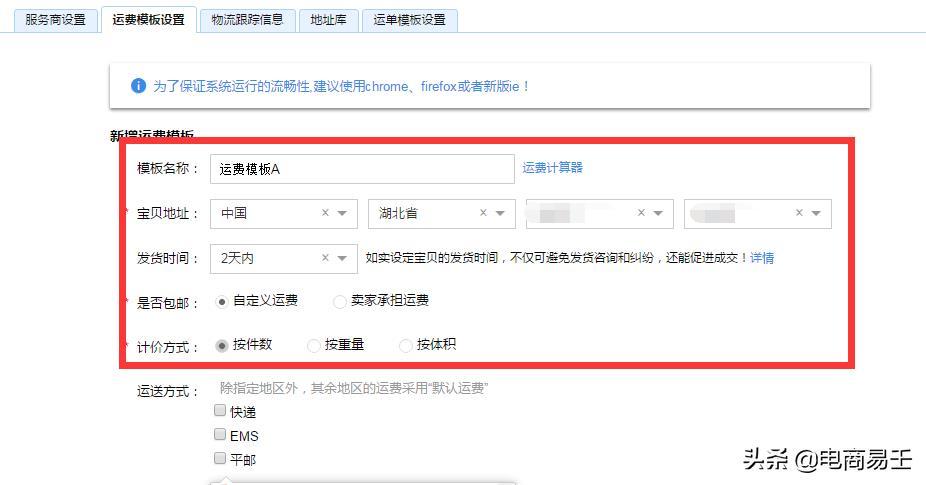This screenshot has width=926, height=485.
Task: Click the chrome/firefox browser recommendation notice text
Action: pyautogui.click(x=341, y=86)
